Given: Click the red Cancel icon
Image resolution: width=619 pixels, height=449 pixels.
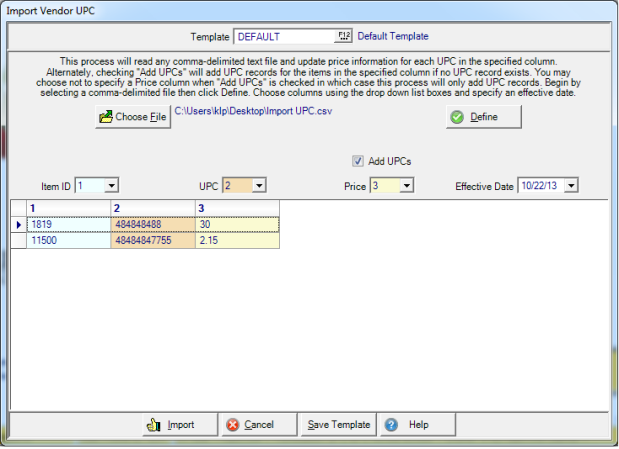Looking at the screenshot, I should [x=233, y=424].
